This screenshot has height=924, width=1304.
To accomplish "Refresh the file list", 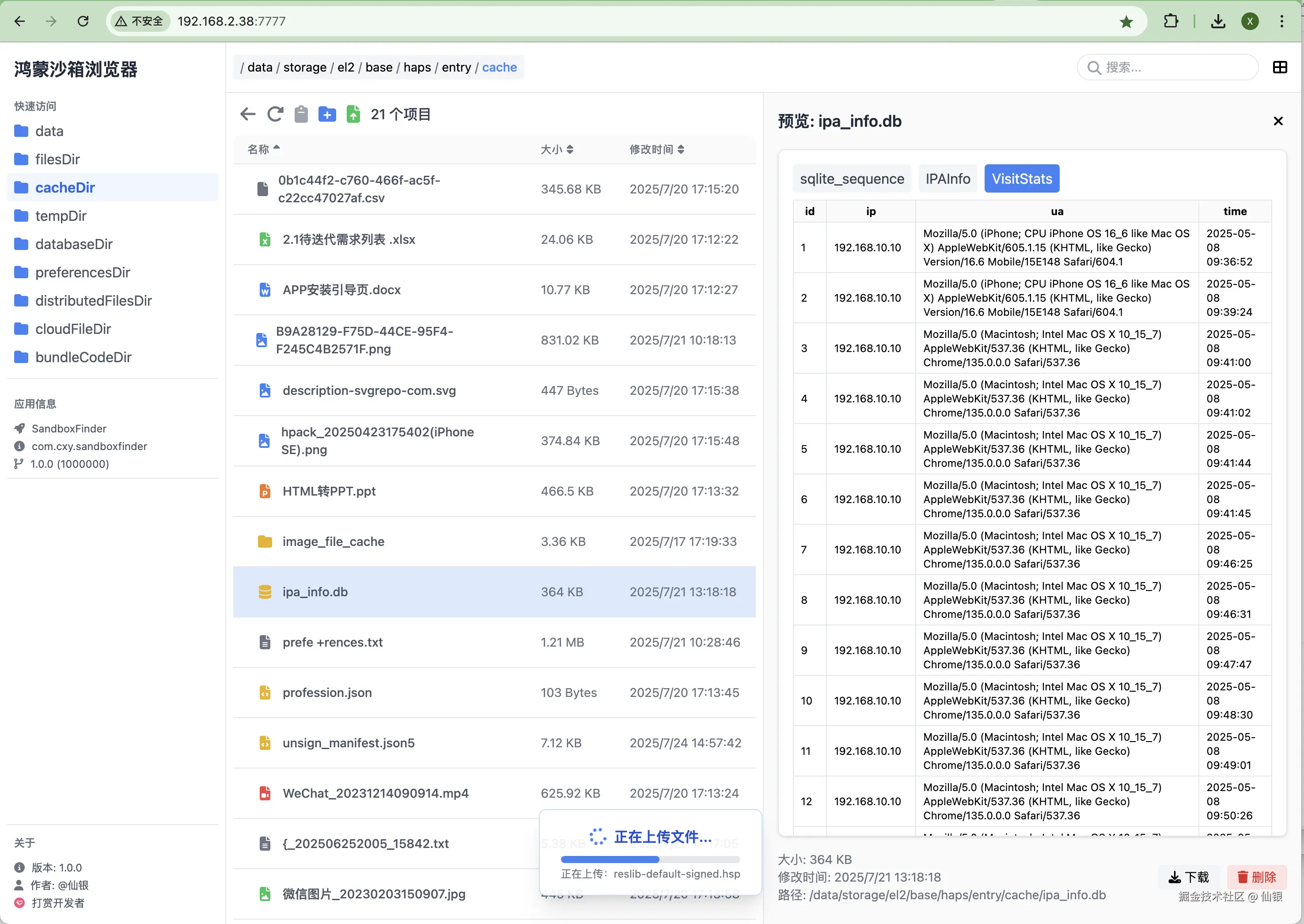I will pos(275,114).
